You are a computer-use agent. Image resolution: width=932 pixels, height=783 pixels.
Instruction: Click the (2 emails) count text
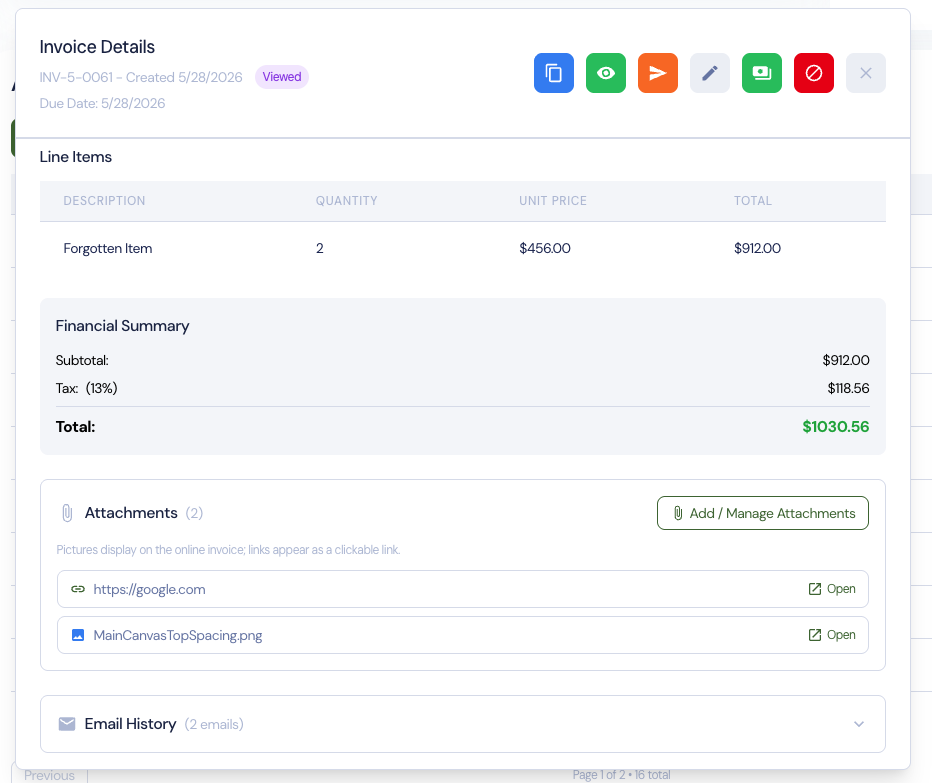click(x=214, y=724)
